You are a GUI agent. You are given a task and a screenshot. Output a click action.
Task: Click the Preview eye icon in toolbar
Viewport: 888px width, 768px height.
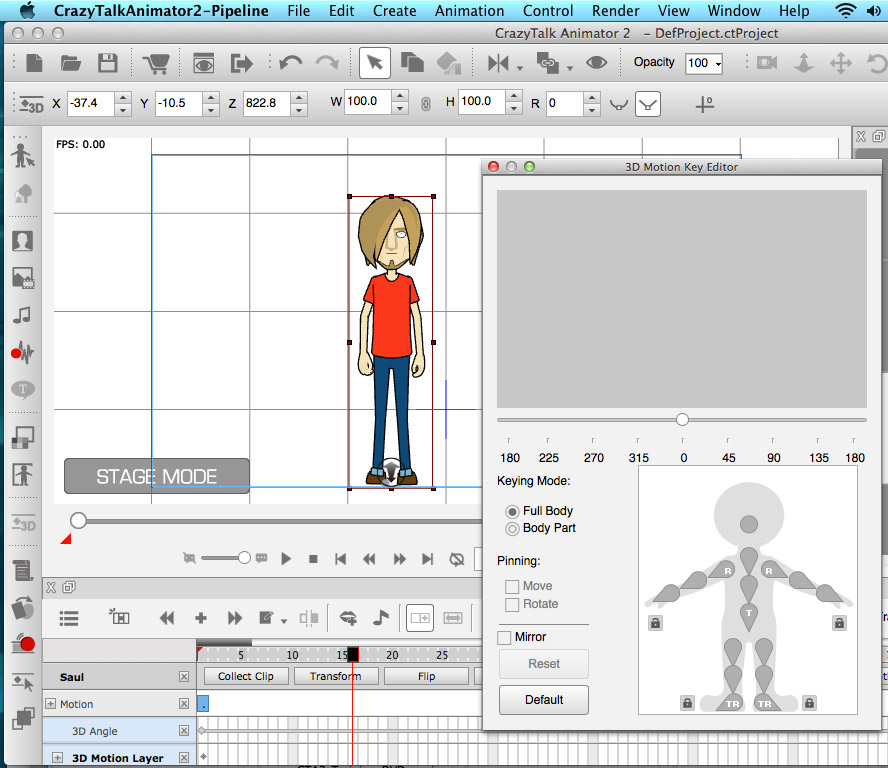[x=204, y=63]
